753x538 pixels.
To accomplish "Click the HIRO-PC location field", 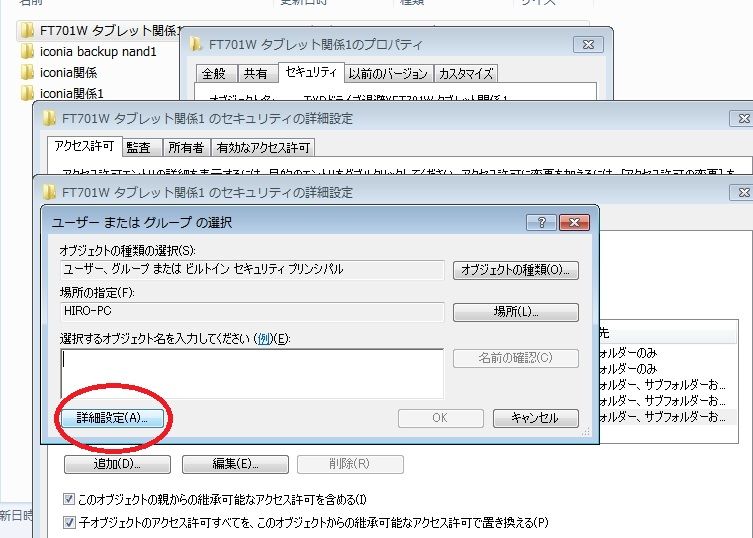I will pyautogui.click(x=252, y=311).
